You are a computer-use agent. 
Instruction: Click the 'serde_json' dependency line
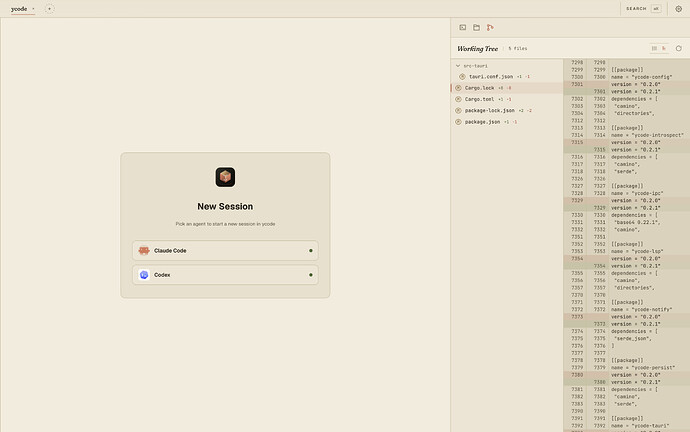point(632,338)
